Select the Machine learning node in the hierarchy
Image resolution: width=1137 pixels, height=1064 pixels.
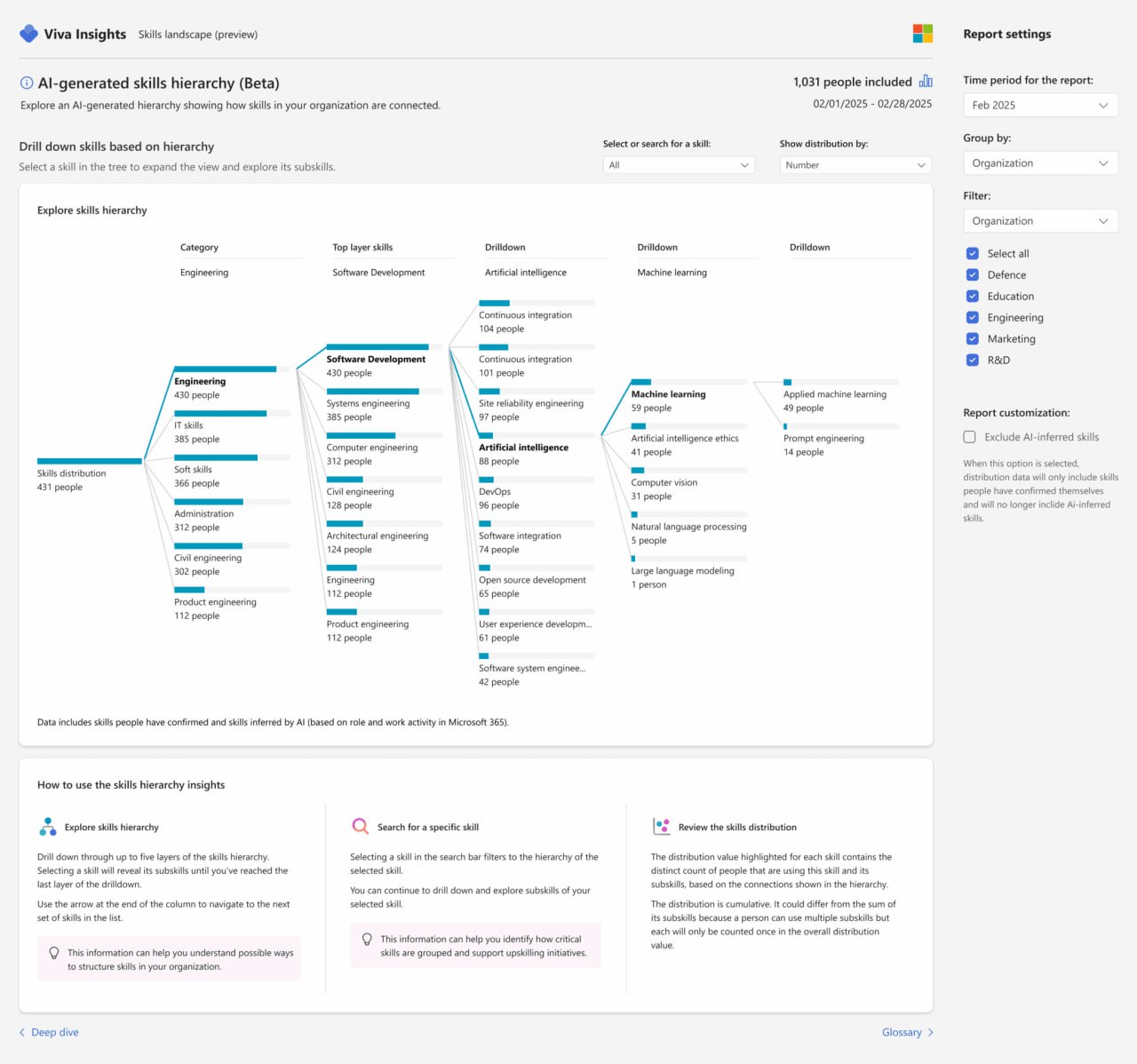coord(669,394)
